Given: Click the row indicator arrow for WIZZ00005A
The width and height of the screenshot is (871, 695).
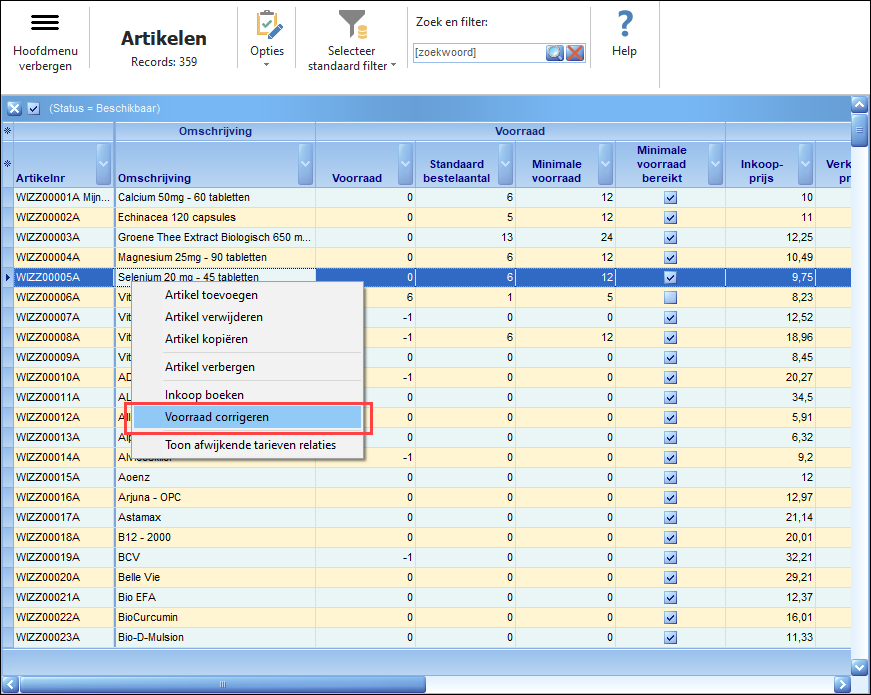Looking at the screenshot, I should 8,277.
